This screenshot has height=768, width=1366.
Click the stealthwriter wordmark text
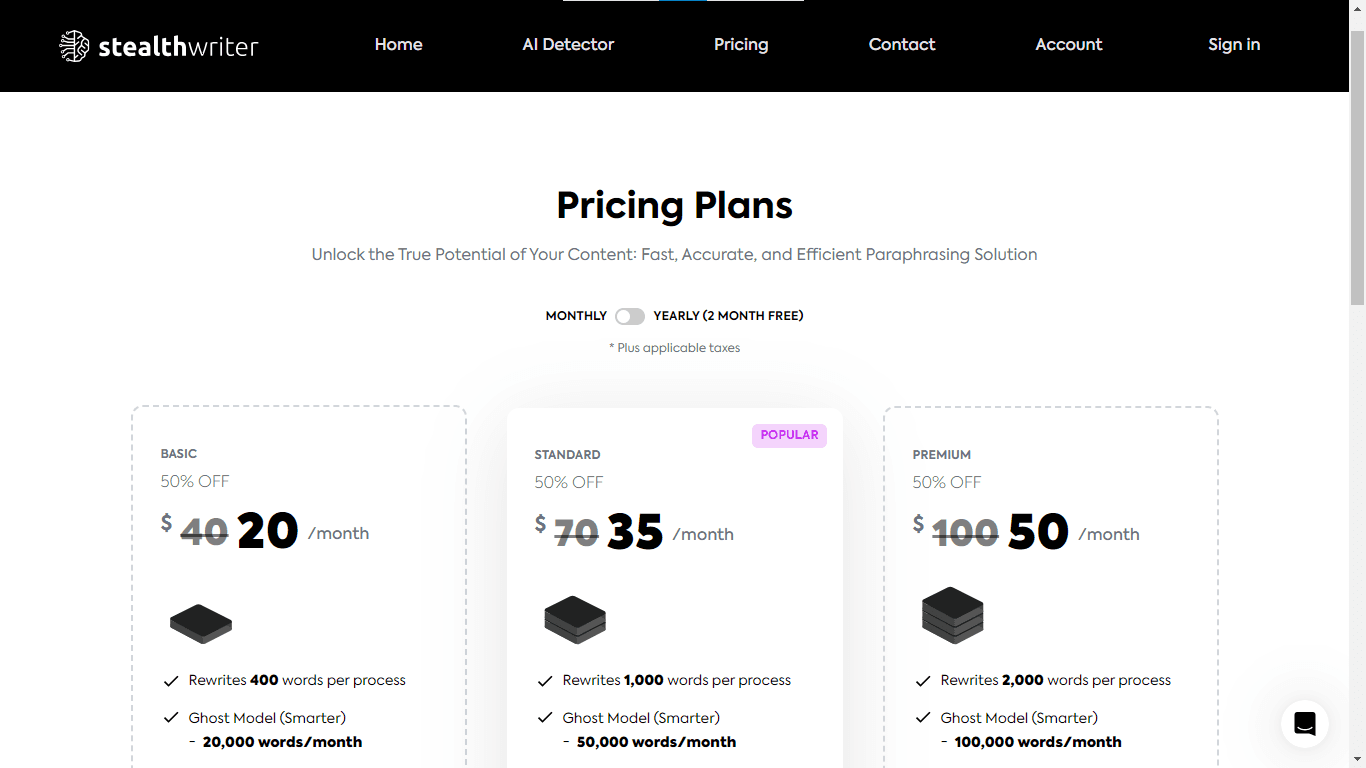179,46
